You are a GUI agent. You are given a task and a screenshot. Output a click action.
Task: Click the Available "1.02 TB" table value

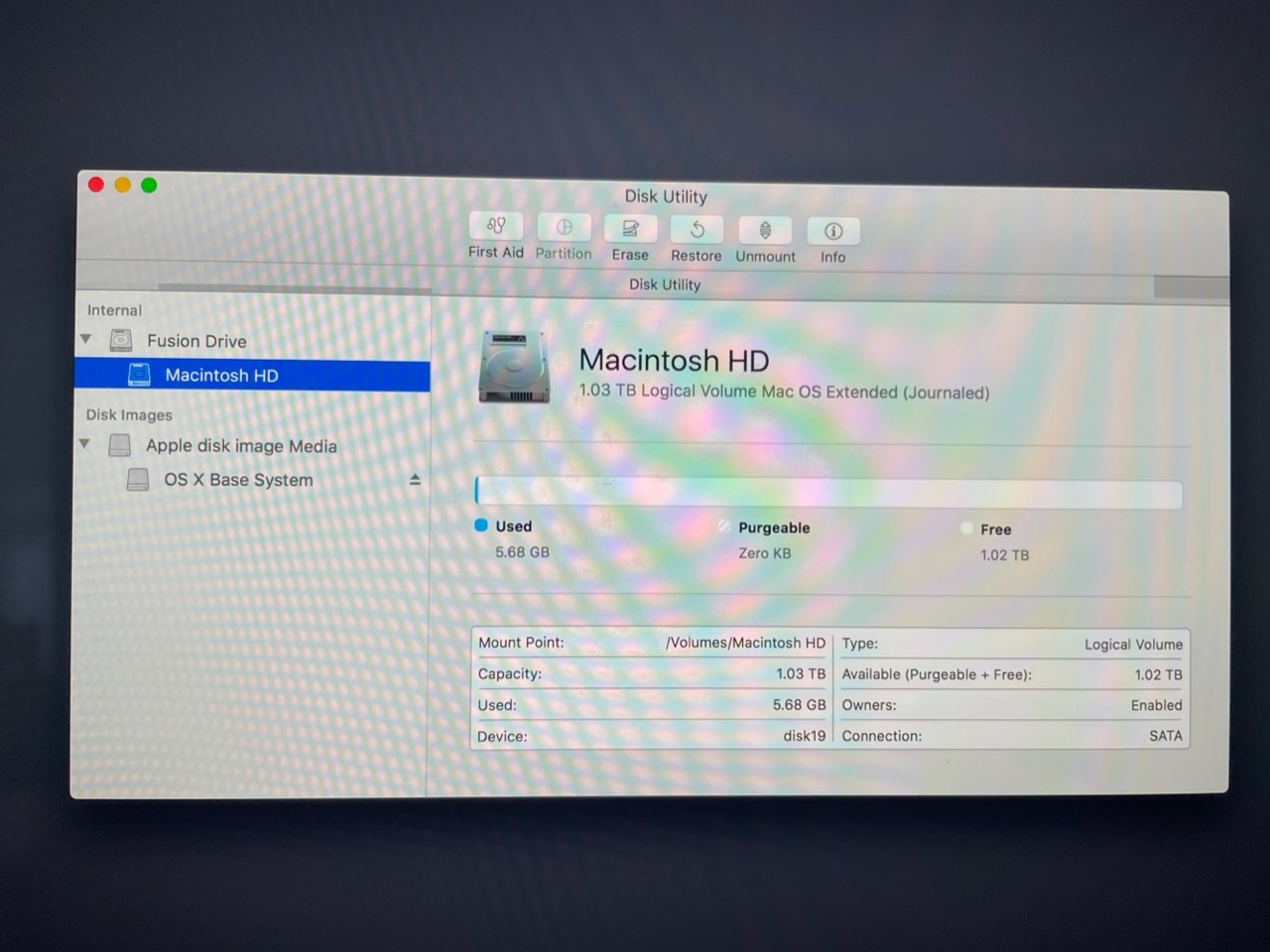click(x=1158, y=674)
